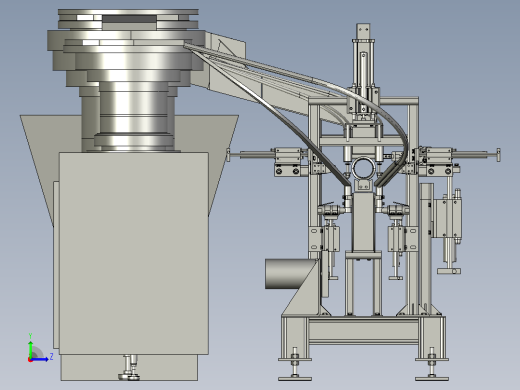Select the large rectangular feeder cabinet
The height and width of the screenshot is (390, 520).
coord(134,253)
